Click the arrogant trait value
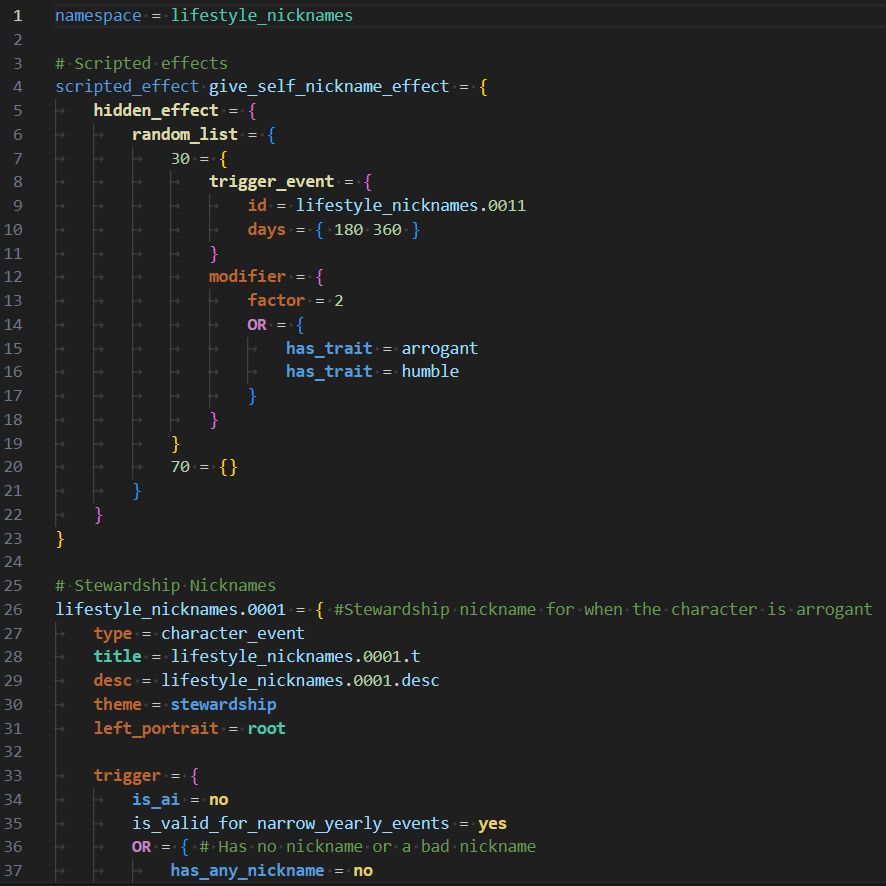This screenshot has width=886, height=886. 440,348
